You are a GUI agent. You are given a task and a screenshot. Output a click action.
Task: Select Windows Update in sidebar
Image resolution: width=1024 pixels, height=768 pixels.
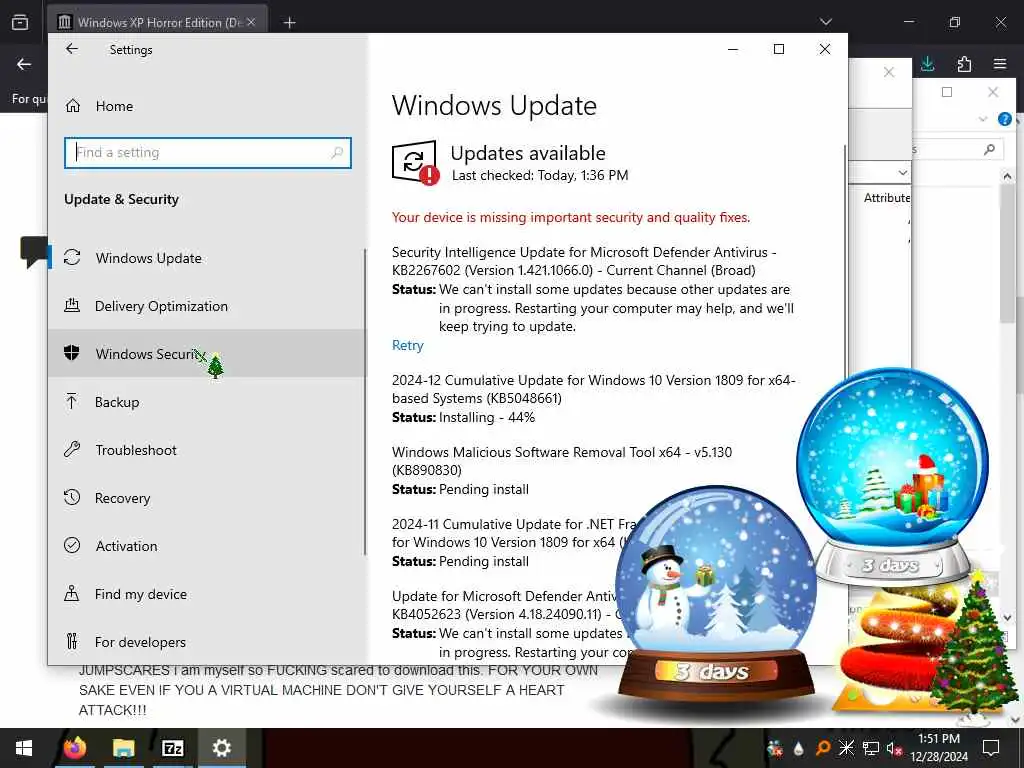click(208, 258)
